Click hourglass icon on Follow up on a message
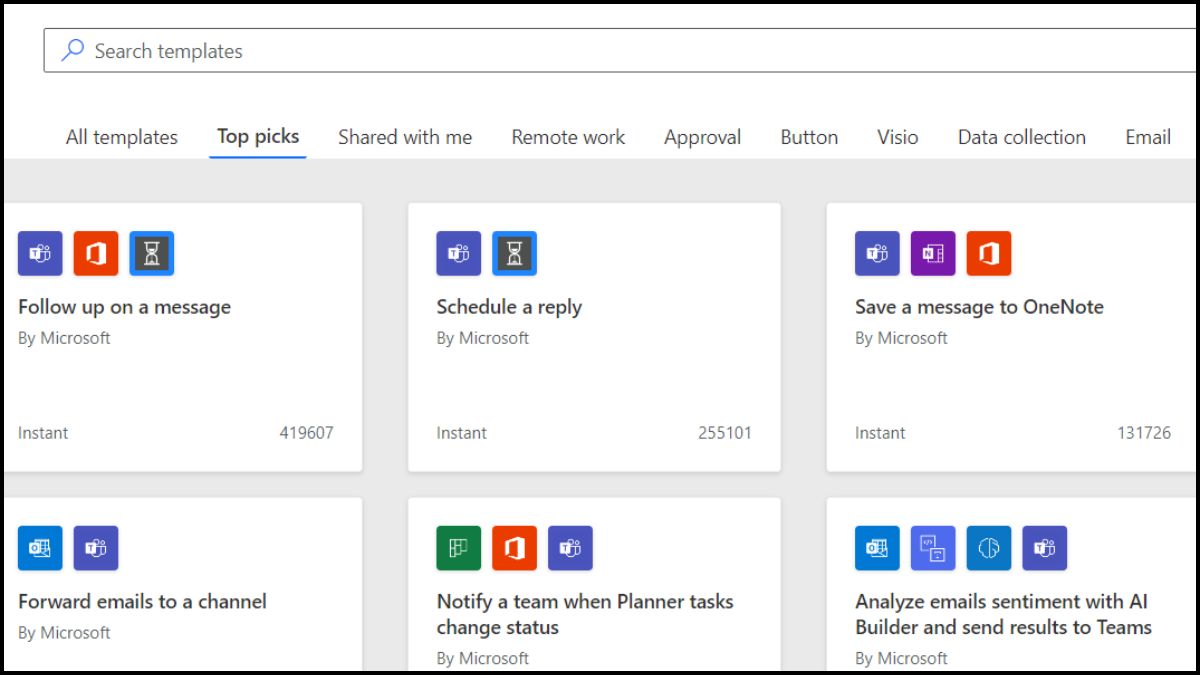This screenshot has height=675, width=1200. point(152,253)
